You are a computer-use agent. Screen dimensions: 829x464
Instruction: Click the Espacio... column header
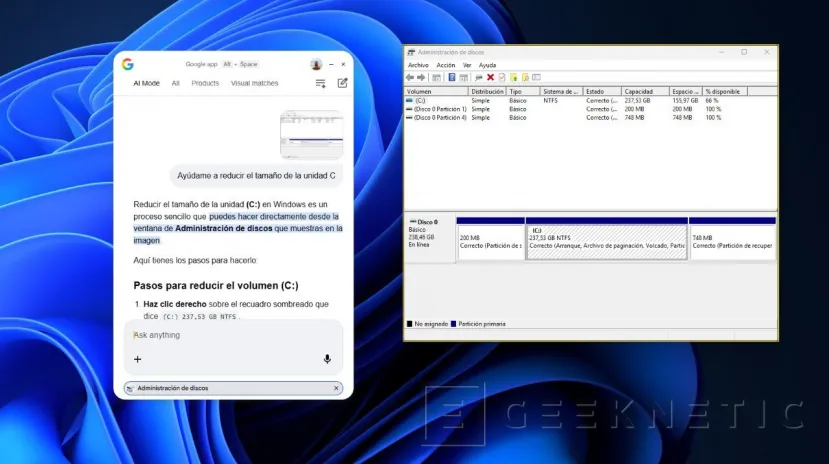pyautogui.click(x=686, y=91)
